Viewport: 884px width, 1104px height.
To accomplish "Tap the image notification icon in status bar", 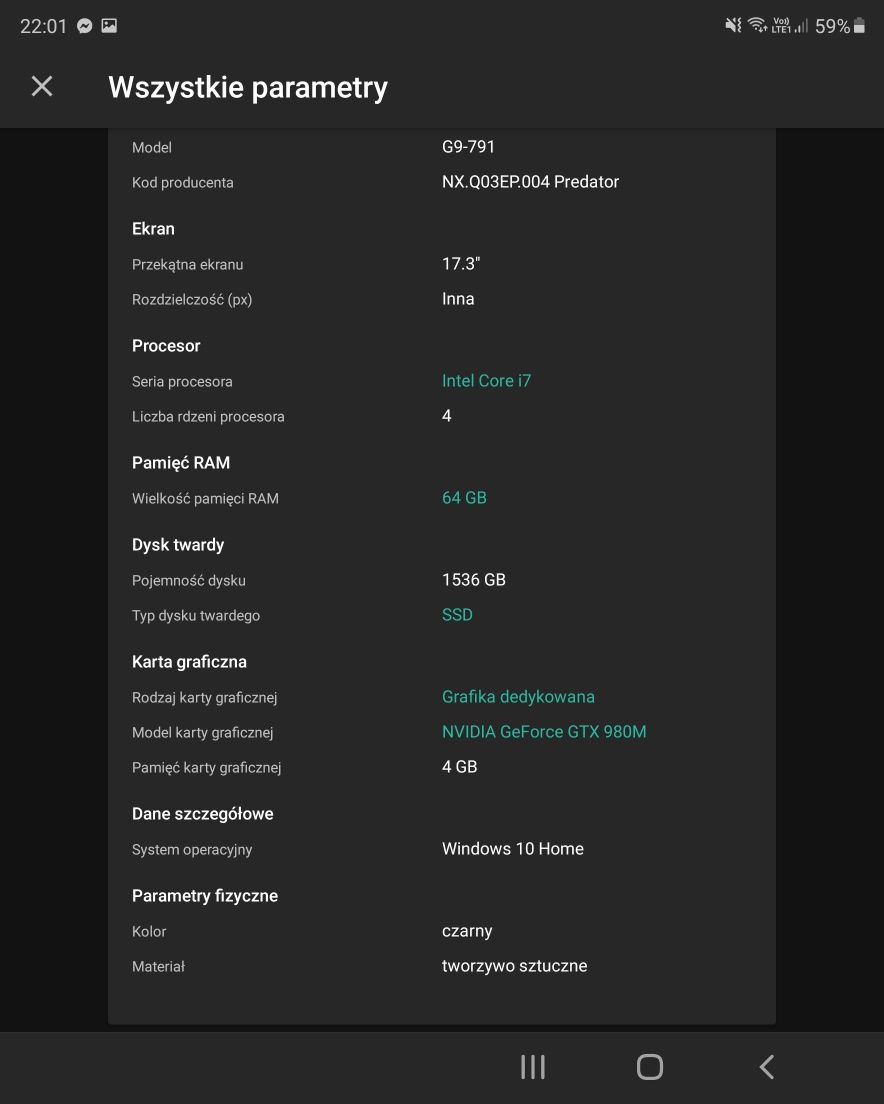I will click(109, 26).
